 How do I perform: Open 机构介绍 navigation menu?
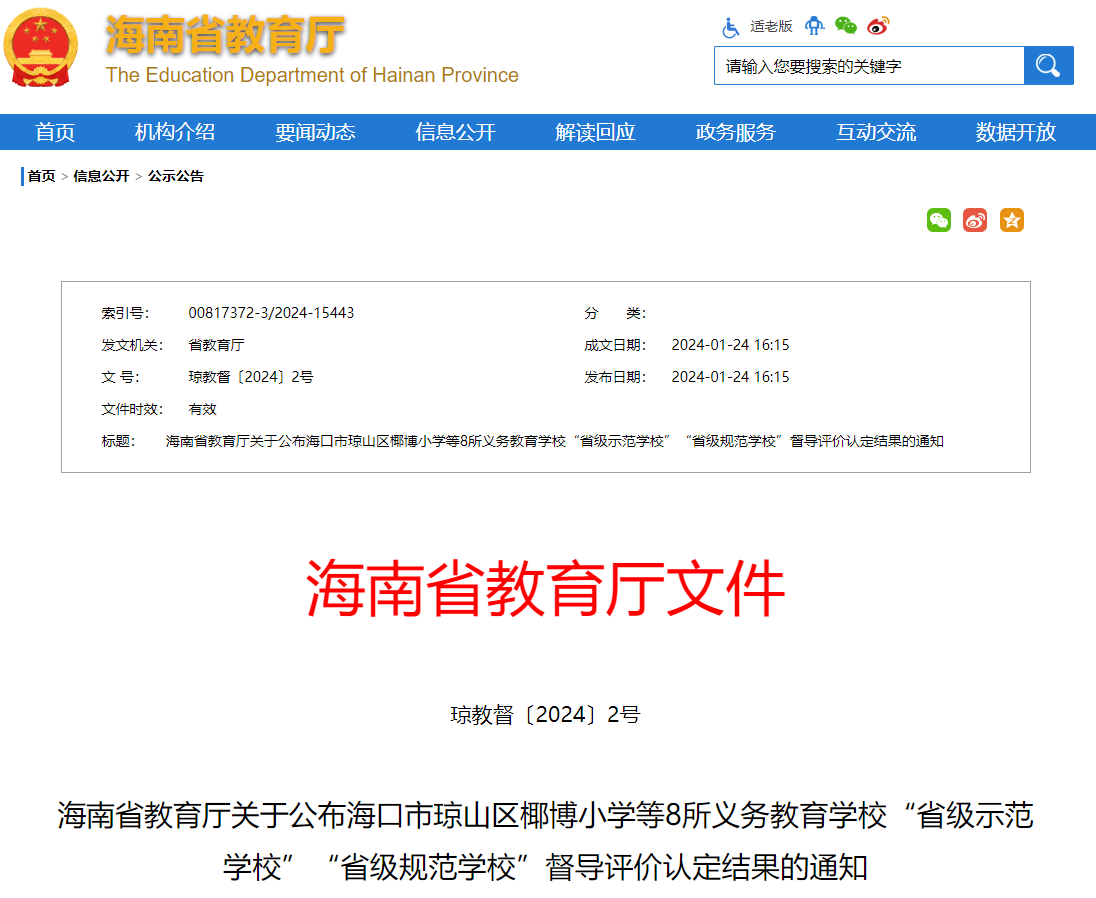click(175, 132)
